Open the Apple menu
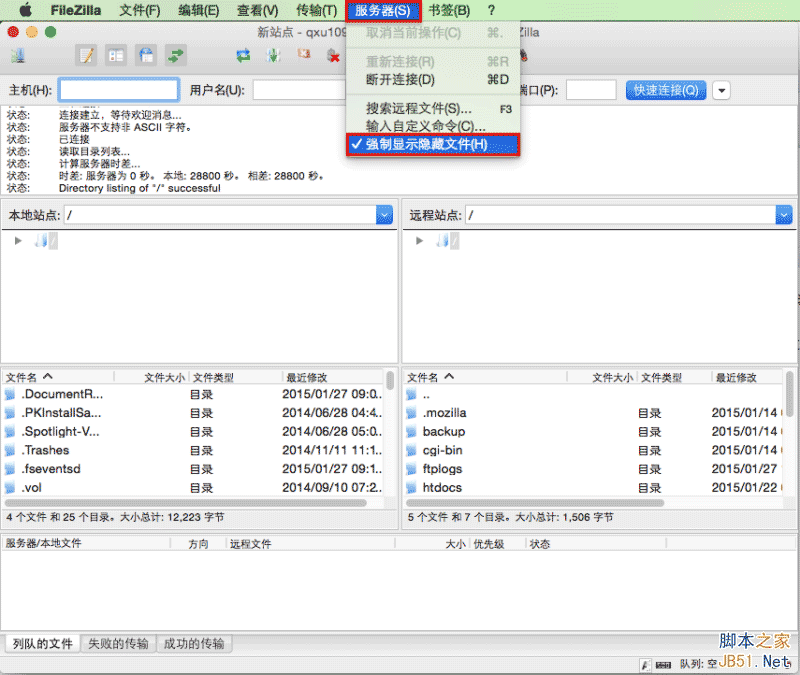Image resolution: width=800 pixels, height=675 pixels. click(x=25, y=10)
